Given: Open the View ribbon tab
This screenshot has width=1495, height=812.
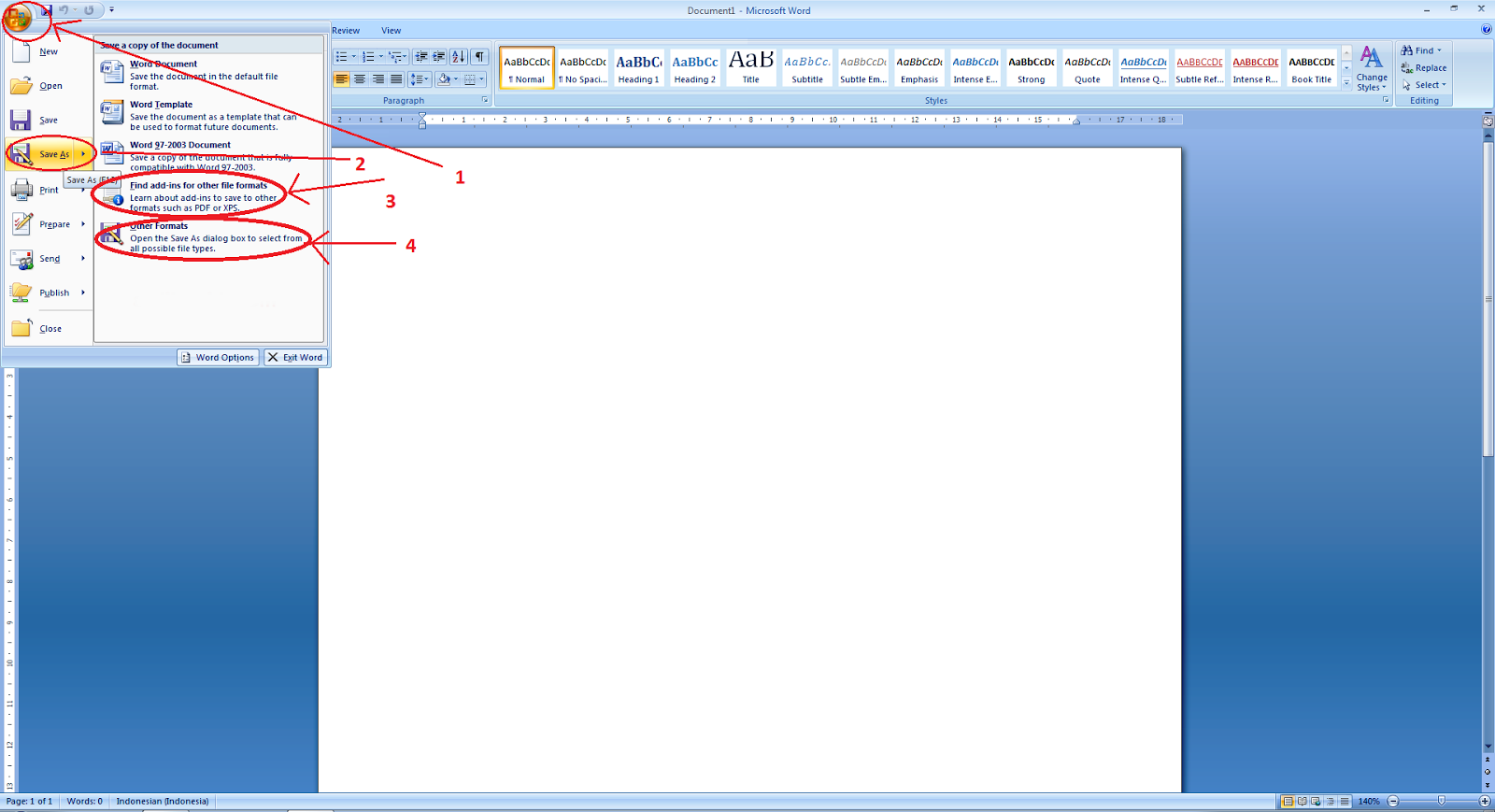Looking at the screenshot, I should pos(392,31).
